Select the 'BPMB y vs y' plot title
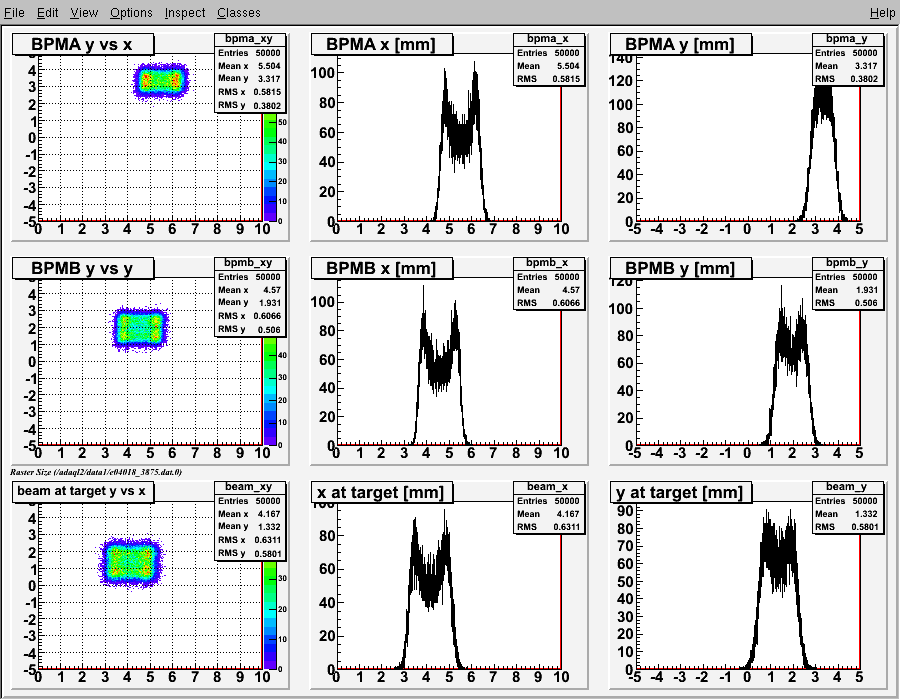This screenshot has width=900, height=700. [83, 269]
